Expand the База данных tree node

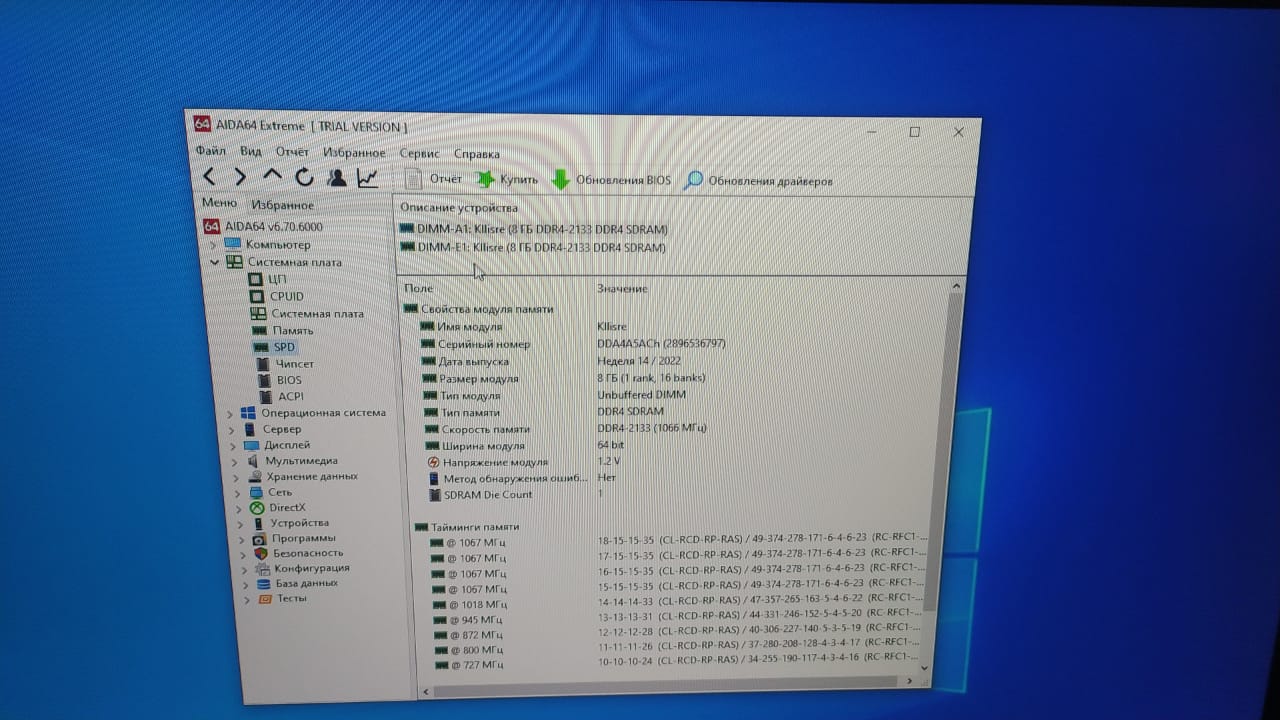(x=245, y=583)
